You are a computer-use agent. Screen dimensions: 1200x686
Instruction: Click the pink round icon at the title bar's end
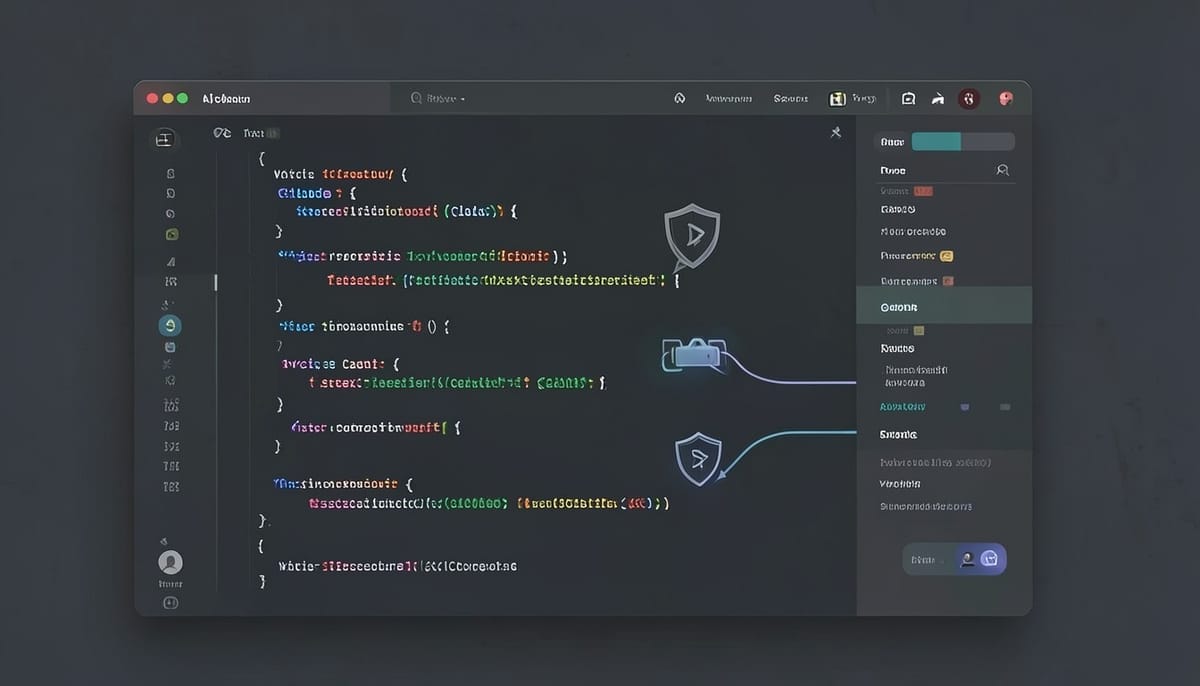(1006, 98)
